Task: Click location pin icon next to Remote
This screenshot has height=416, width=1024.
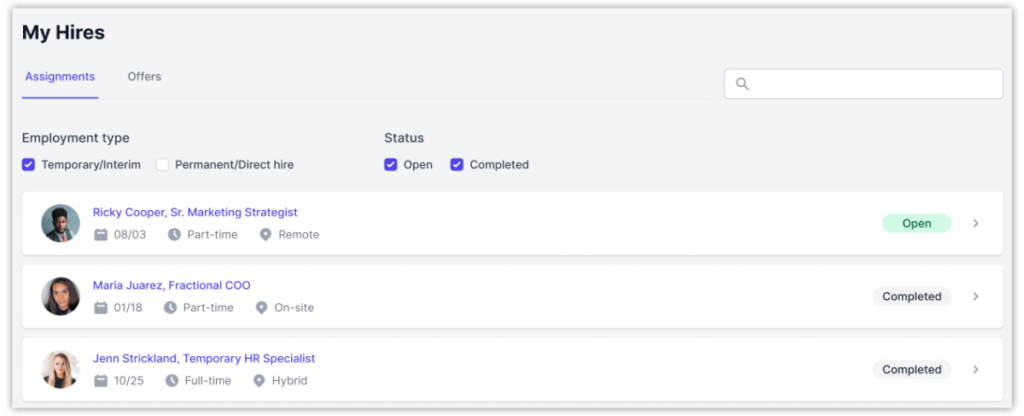Action: [x=265, y=235]
